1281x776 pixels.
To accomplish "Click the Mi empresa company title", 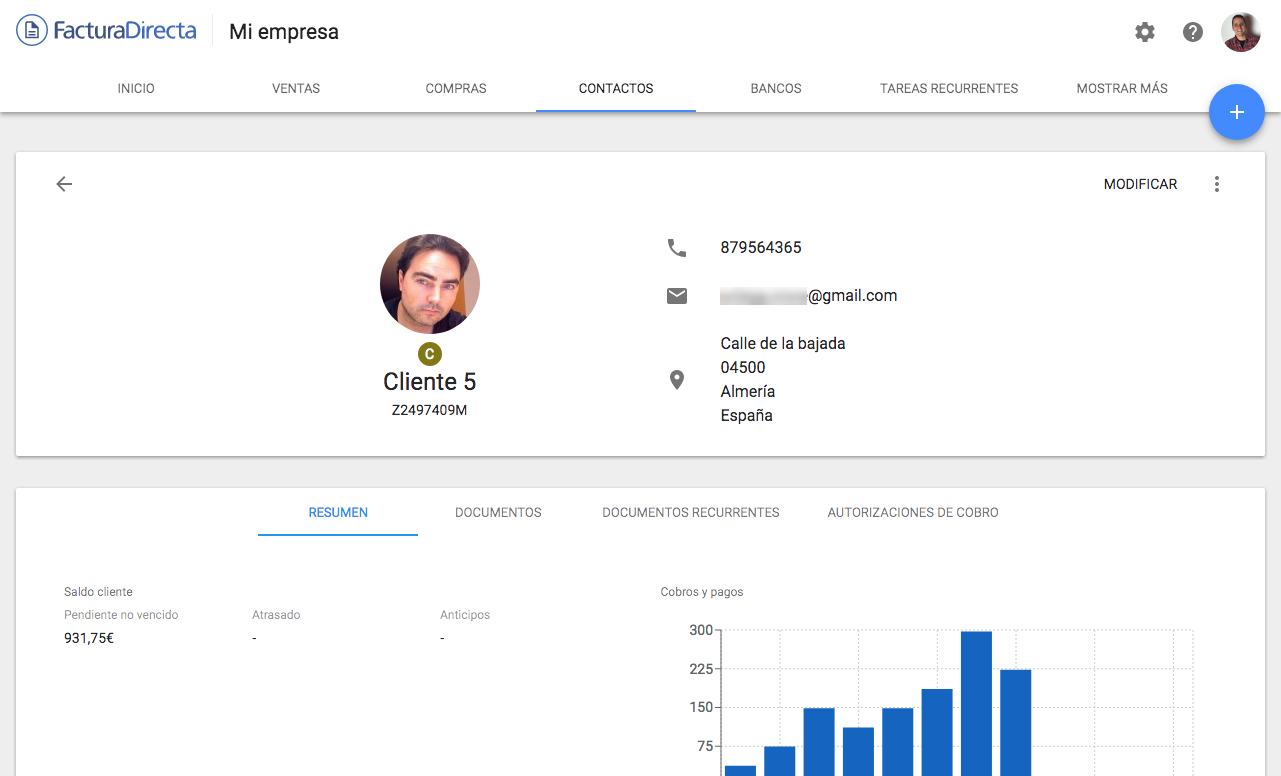I will [284, 32].
